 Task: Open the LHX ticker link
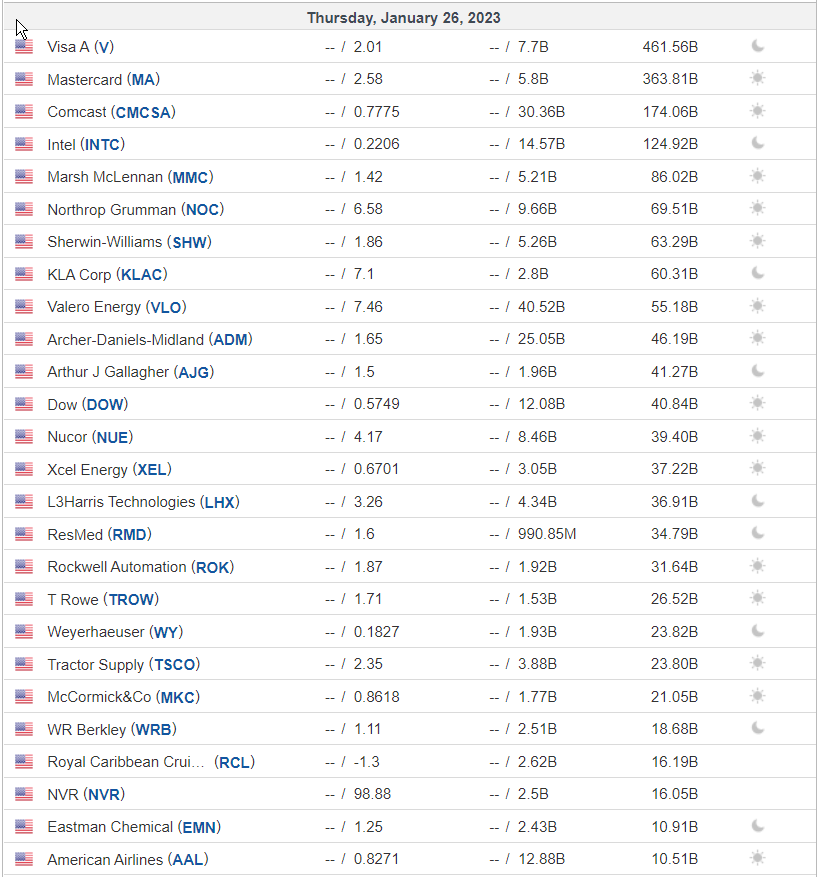tap(219, 502)
